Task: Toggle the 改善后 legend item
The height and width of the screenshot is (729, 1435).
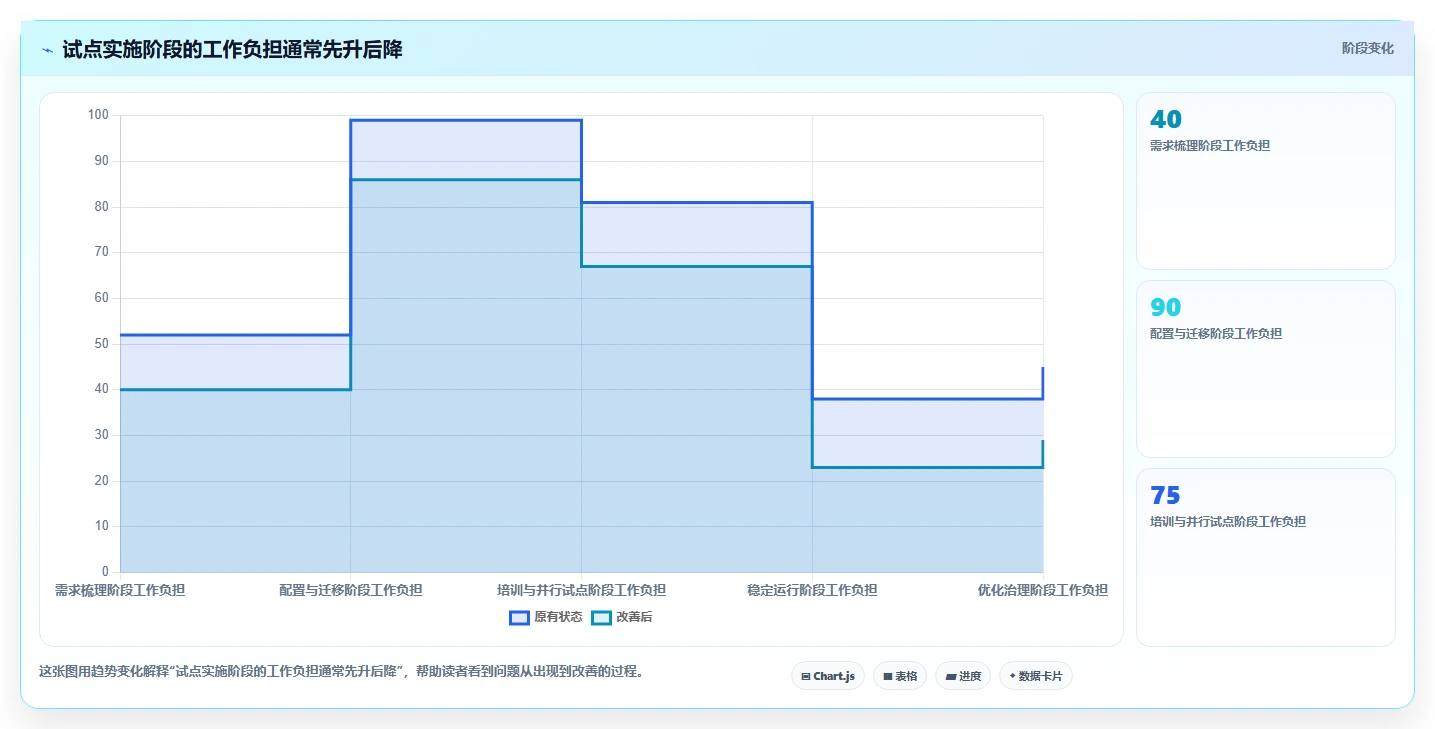Action: coord(622,617)
